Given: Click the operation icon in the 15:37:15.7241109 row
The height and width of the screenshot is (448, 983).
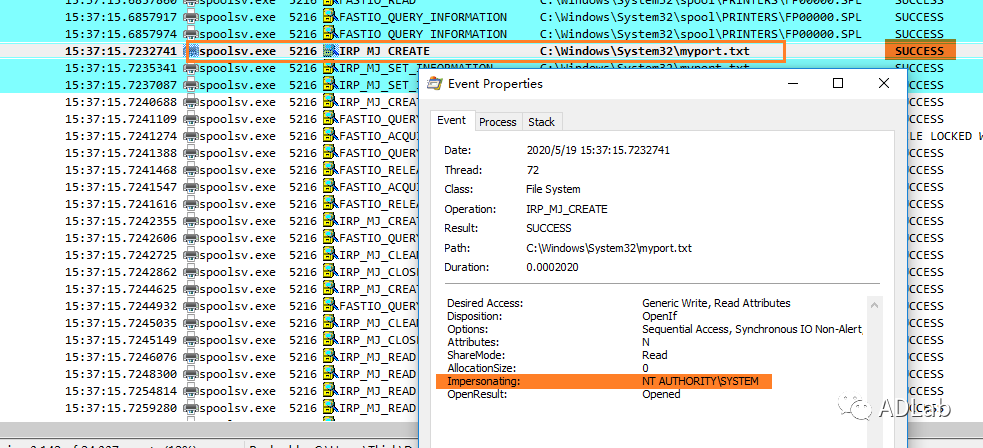Looking at the screenshot, I should tap(329, 119).
